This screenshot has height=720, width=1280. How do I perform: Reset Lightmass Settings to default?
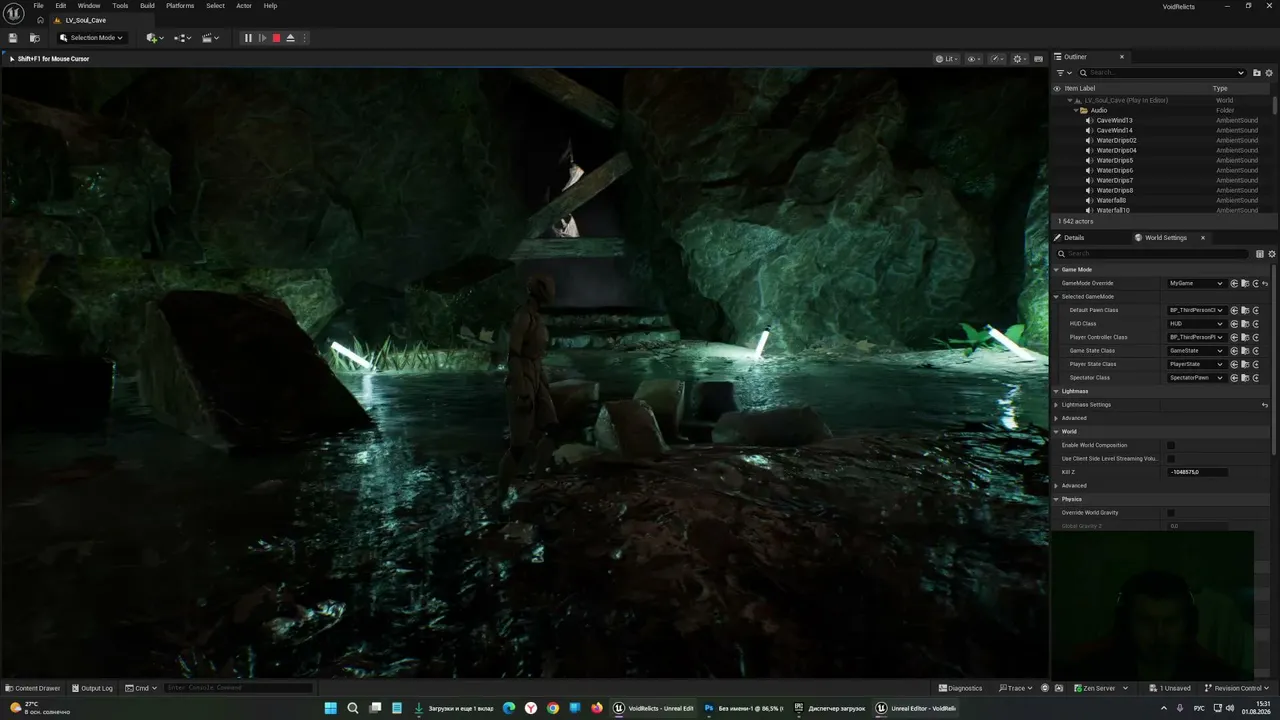[x=1265, y=405]
